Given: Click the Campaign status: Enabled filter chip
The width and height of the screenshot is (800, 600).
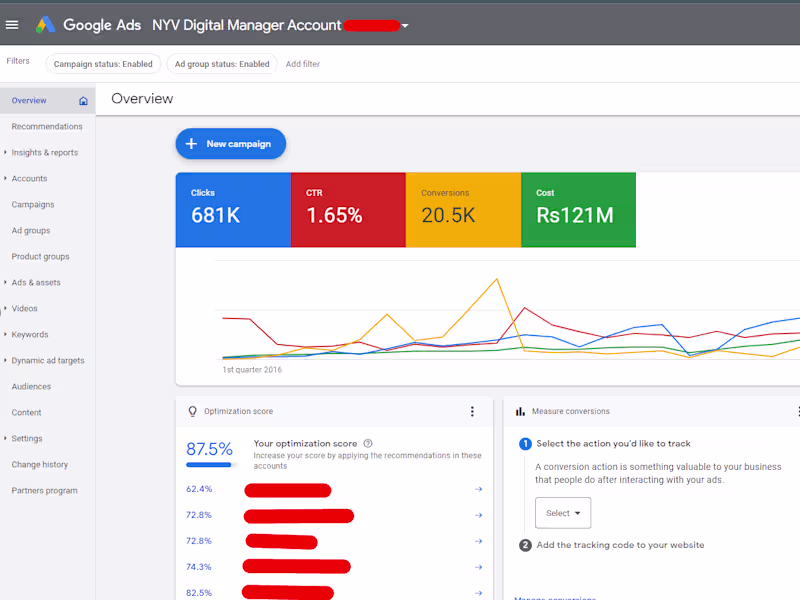Looking at the screenshot, I should pos(103,64).
